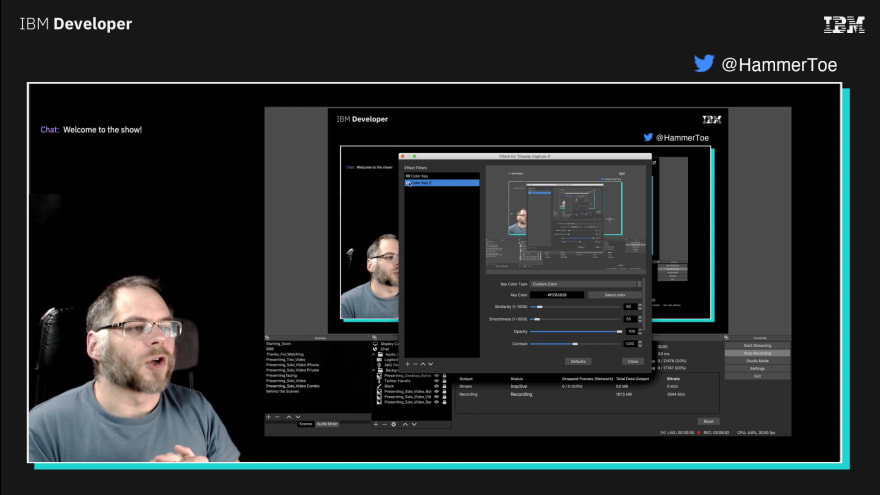Select the Presenting_Solo_Video iPhone scene
Screen dimensions: 880x495
click(x=292, y=365)
